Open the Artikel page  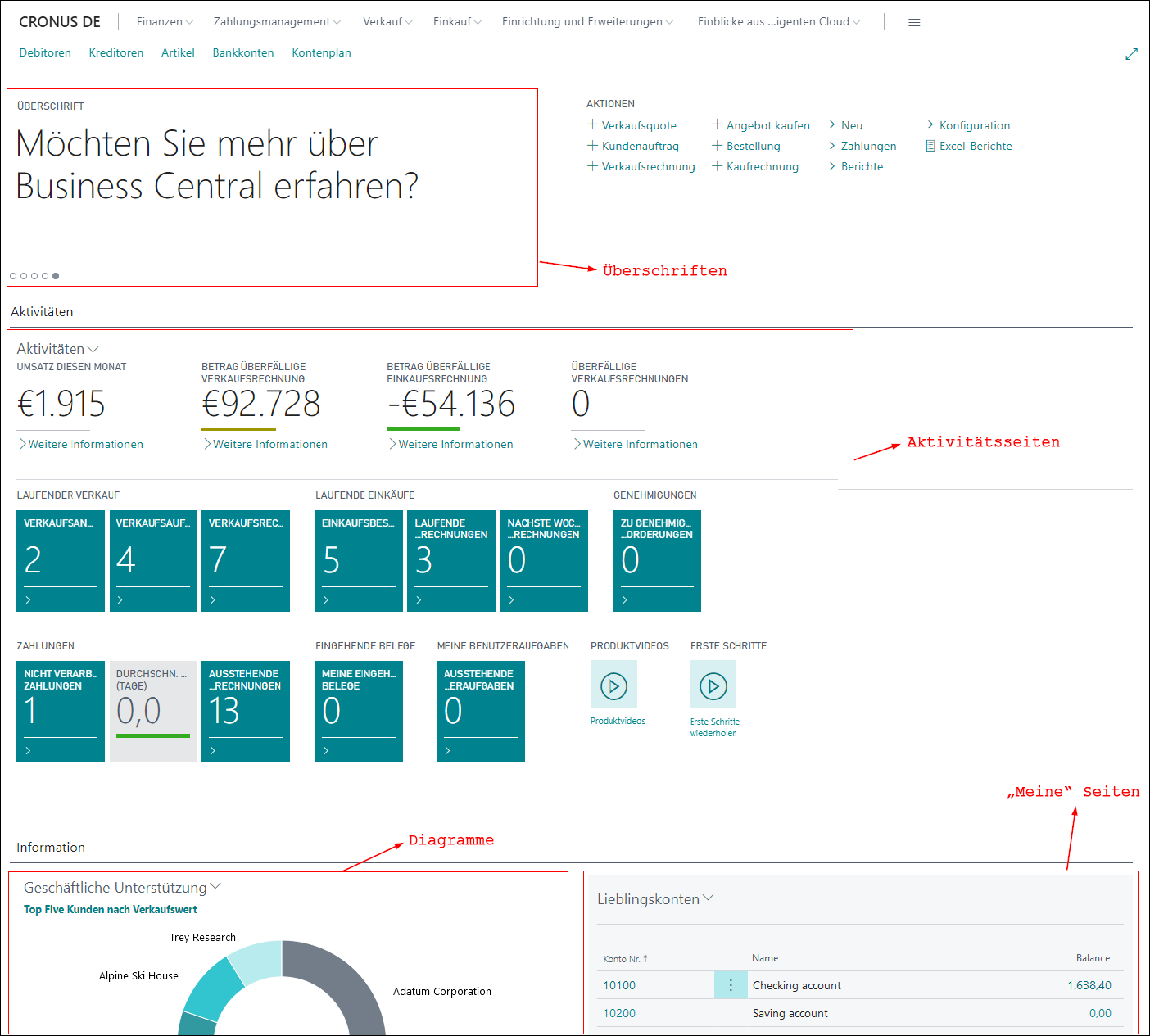(x=178, y=52)
